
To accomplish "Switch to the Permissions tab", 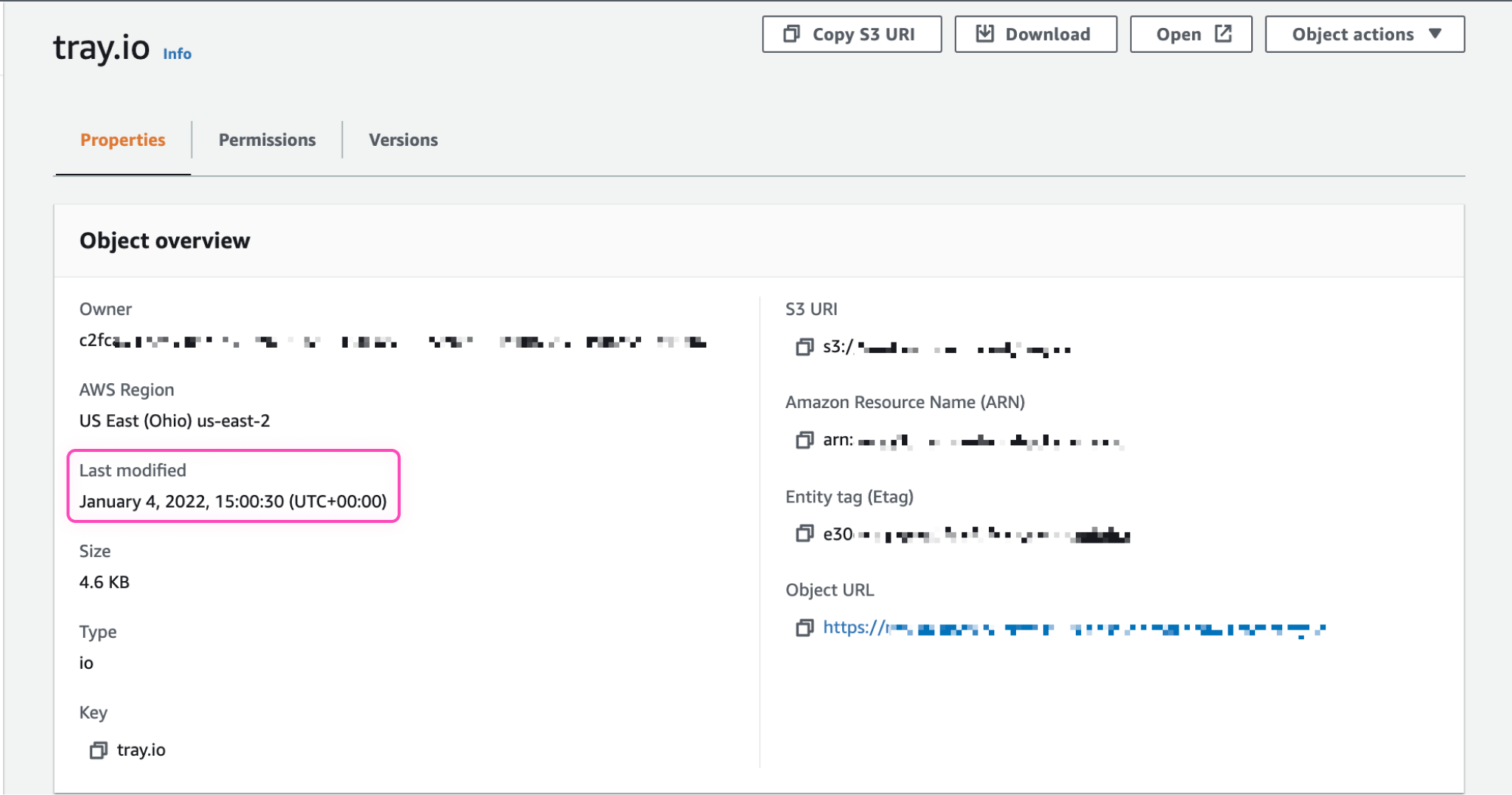I will pos(267,140).
